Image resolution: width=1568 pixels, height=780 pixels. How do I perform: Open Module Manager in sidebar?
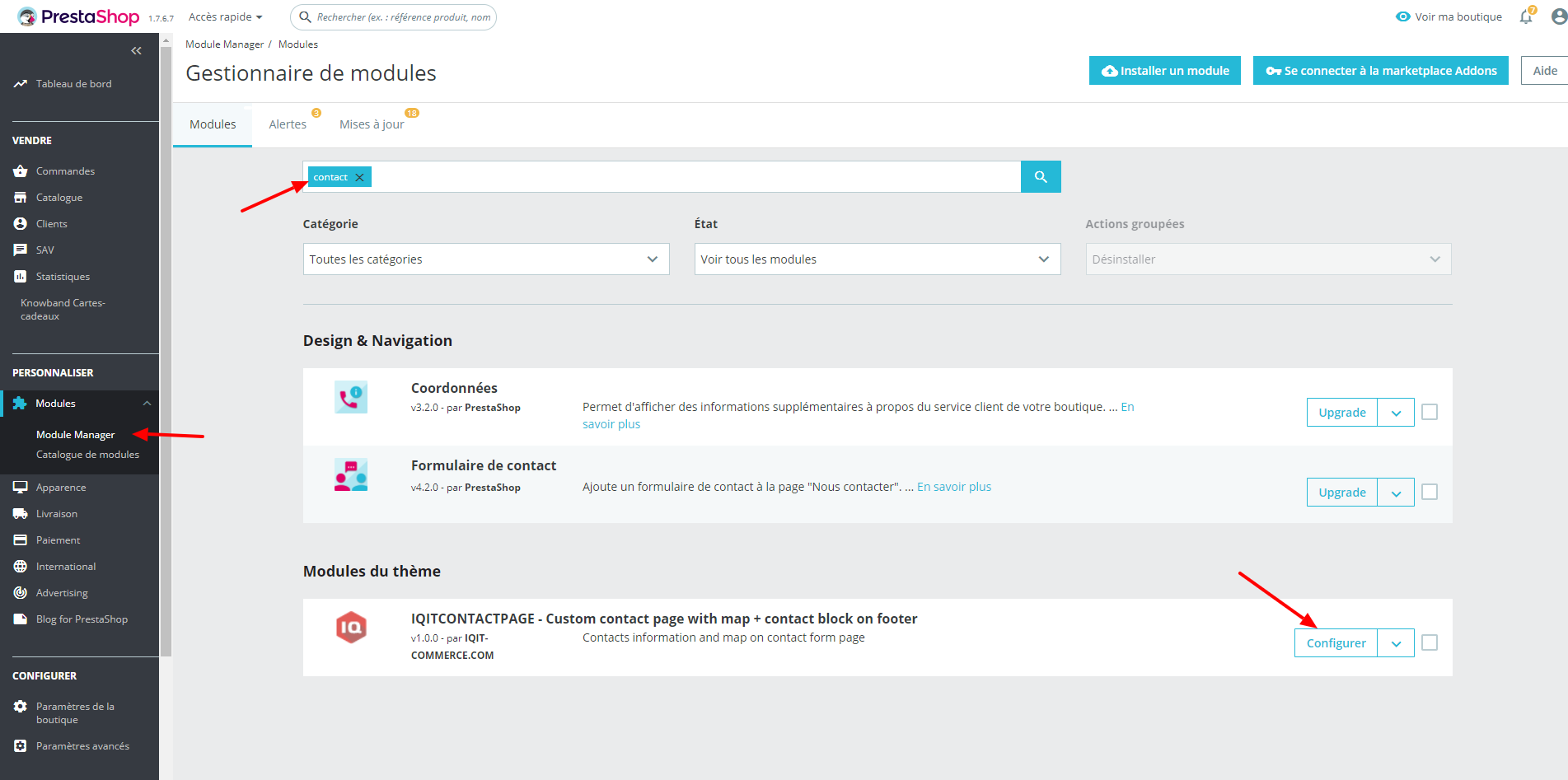[x=75, y=435]
